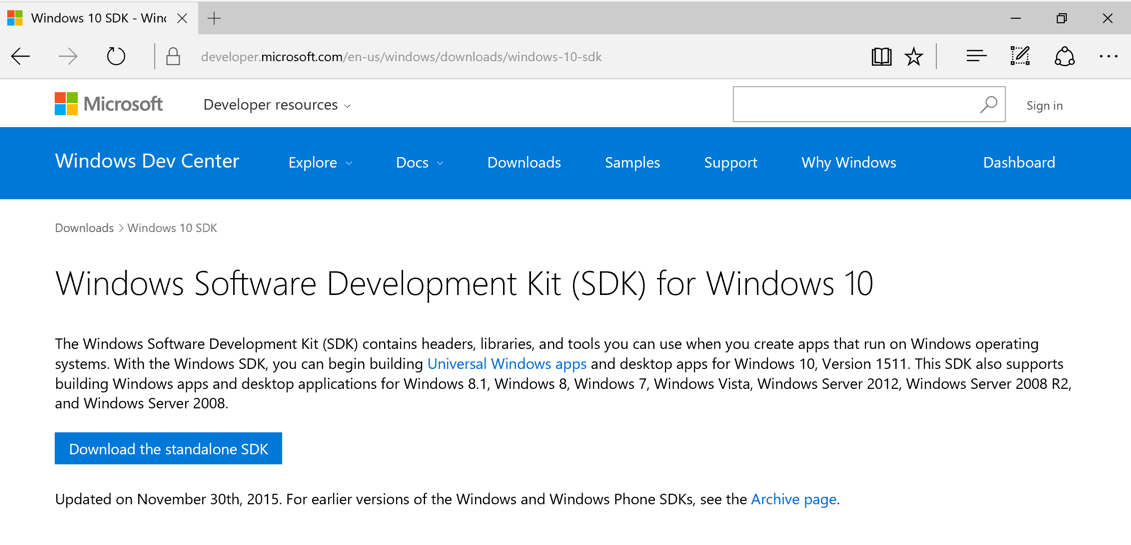Click the browser back arrow
The width and height of the screenshot is (1131, 545).
tap(21, 57)
